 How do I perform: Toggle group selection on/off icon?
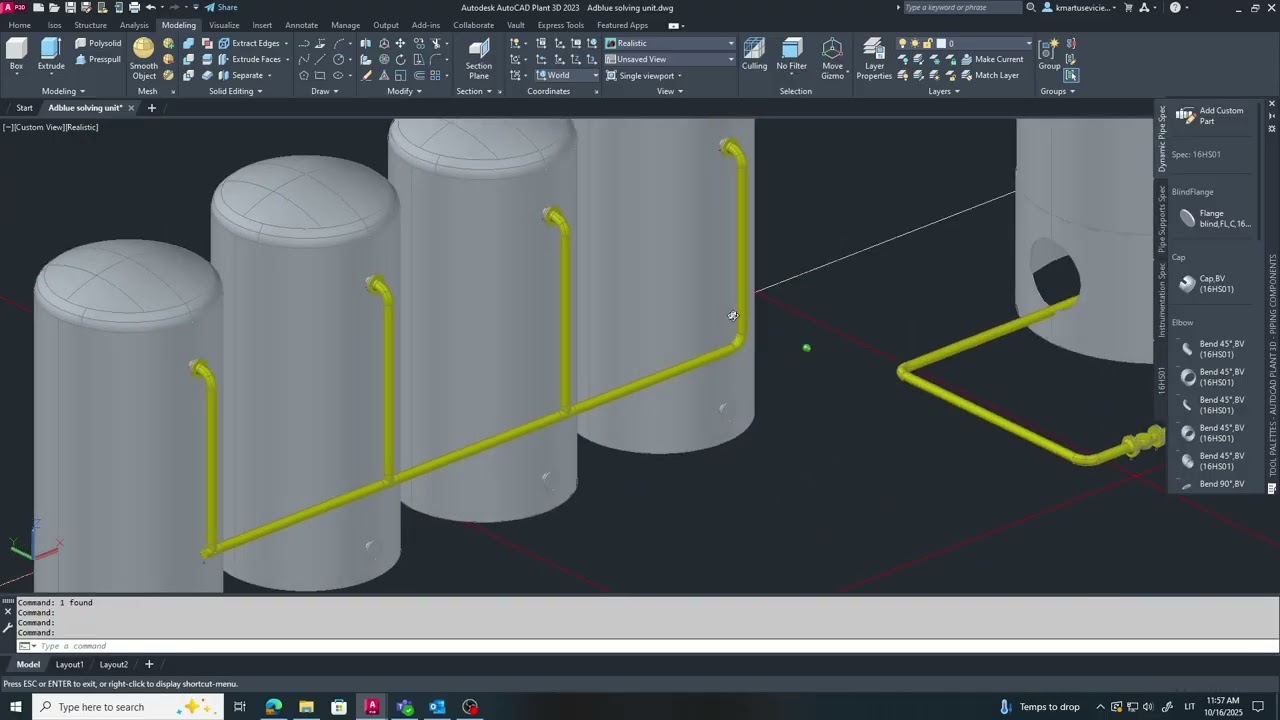1071,75
